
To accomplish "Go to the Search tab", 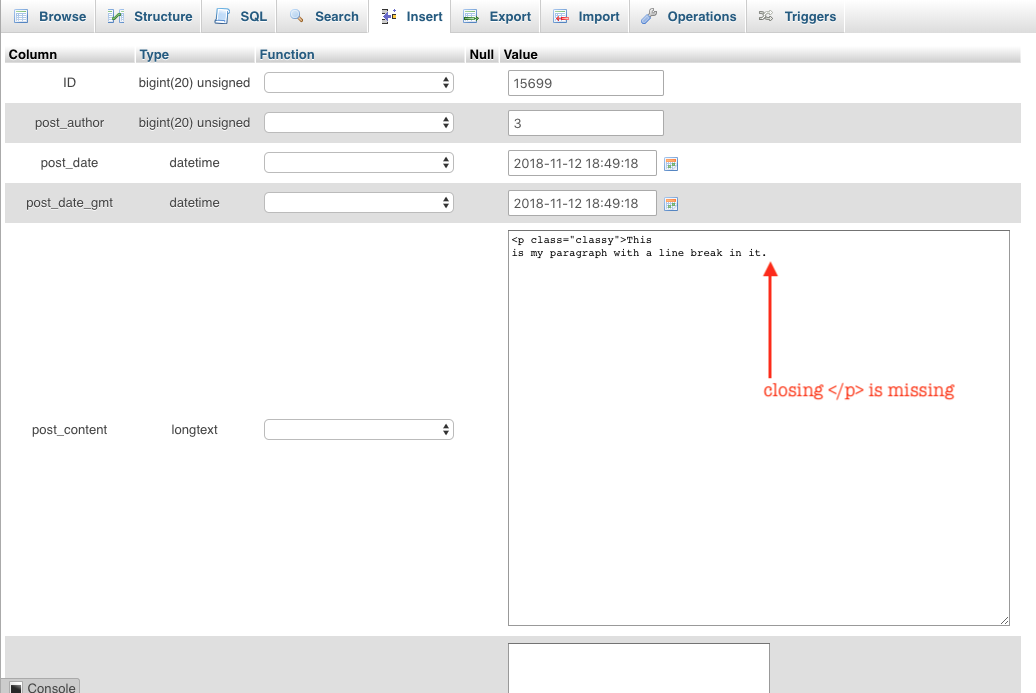I will point(324,16).
